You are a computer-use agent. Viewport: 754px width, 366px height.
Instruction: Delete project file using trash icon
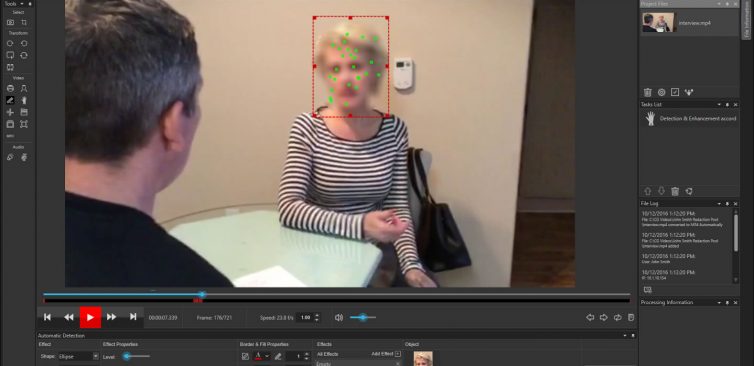[x=648, y=92]
